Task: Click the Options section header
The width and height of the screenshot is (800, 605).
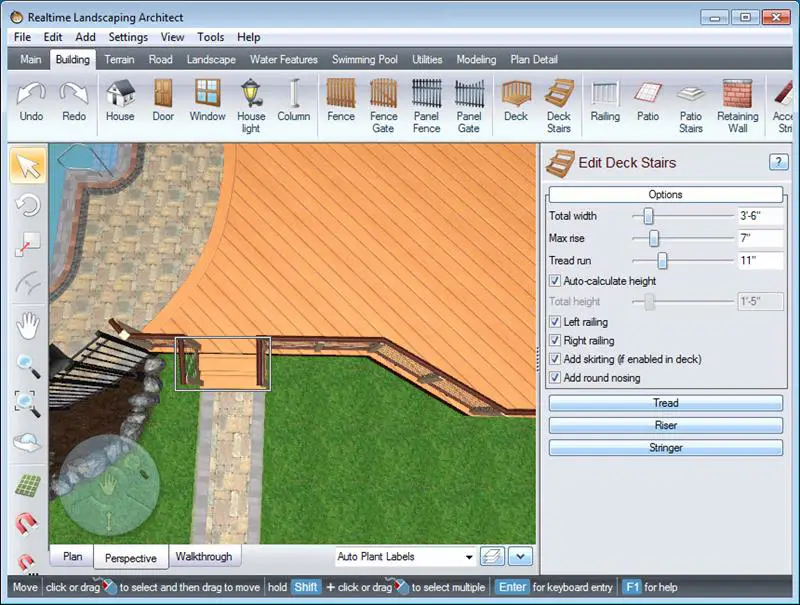Action: click(x=665, y=194)
